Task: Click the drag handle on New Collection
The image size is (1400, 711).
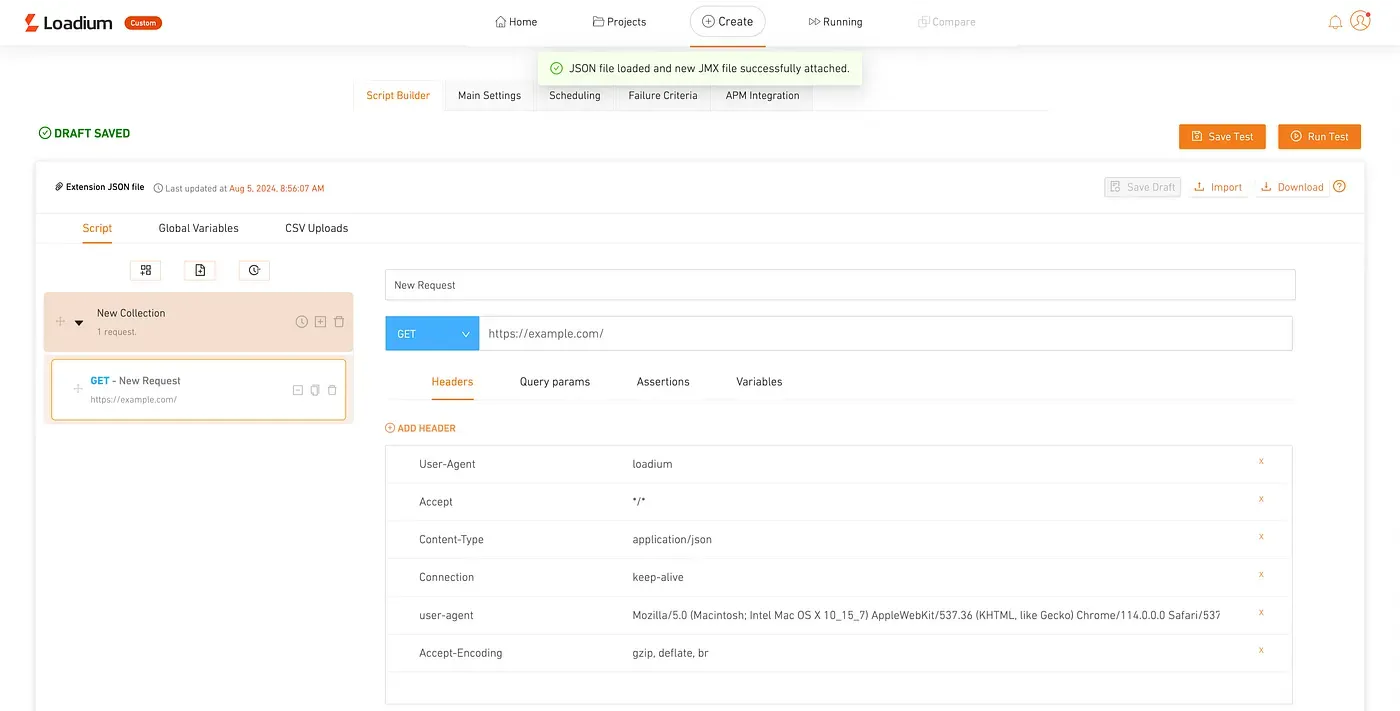Action: 60,322
